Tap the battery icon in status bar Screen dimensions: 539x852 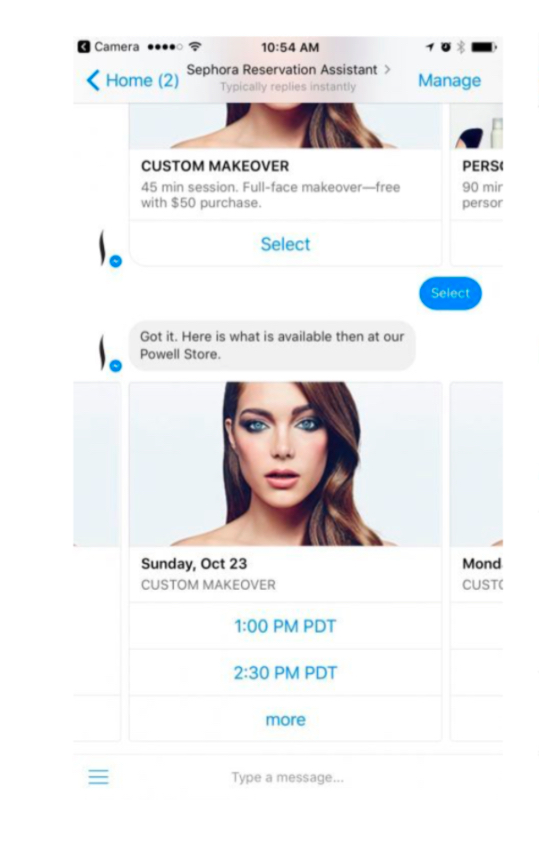pos(484,47)
